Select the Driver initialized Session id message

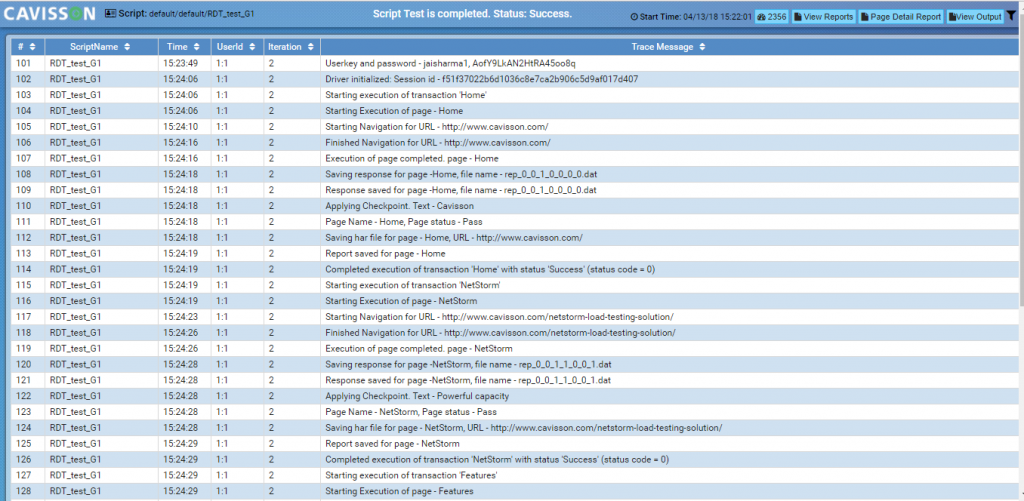tap(481, 79)
